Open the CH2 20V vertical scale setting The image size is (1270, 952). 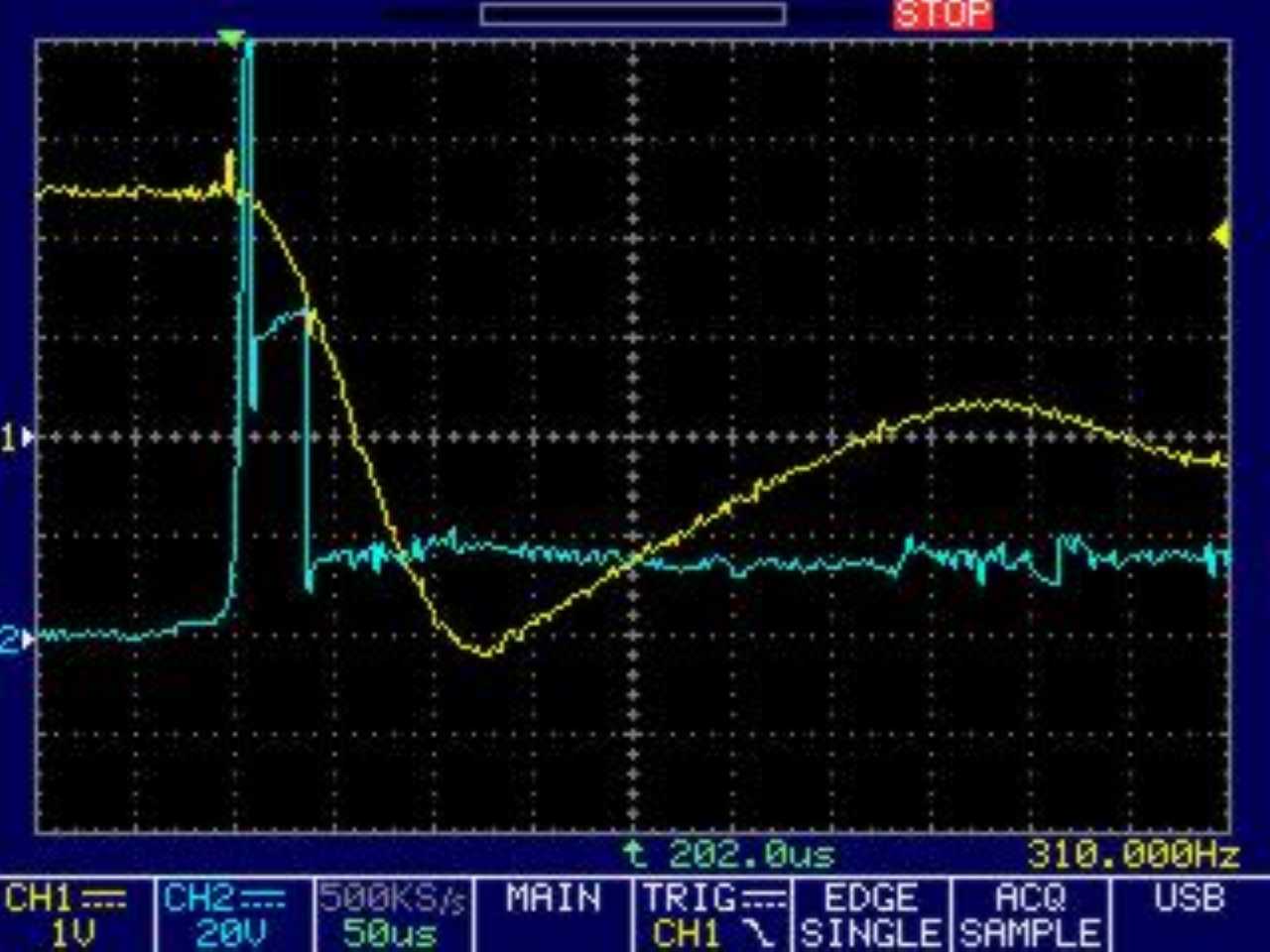coord(230,933)
